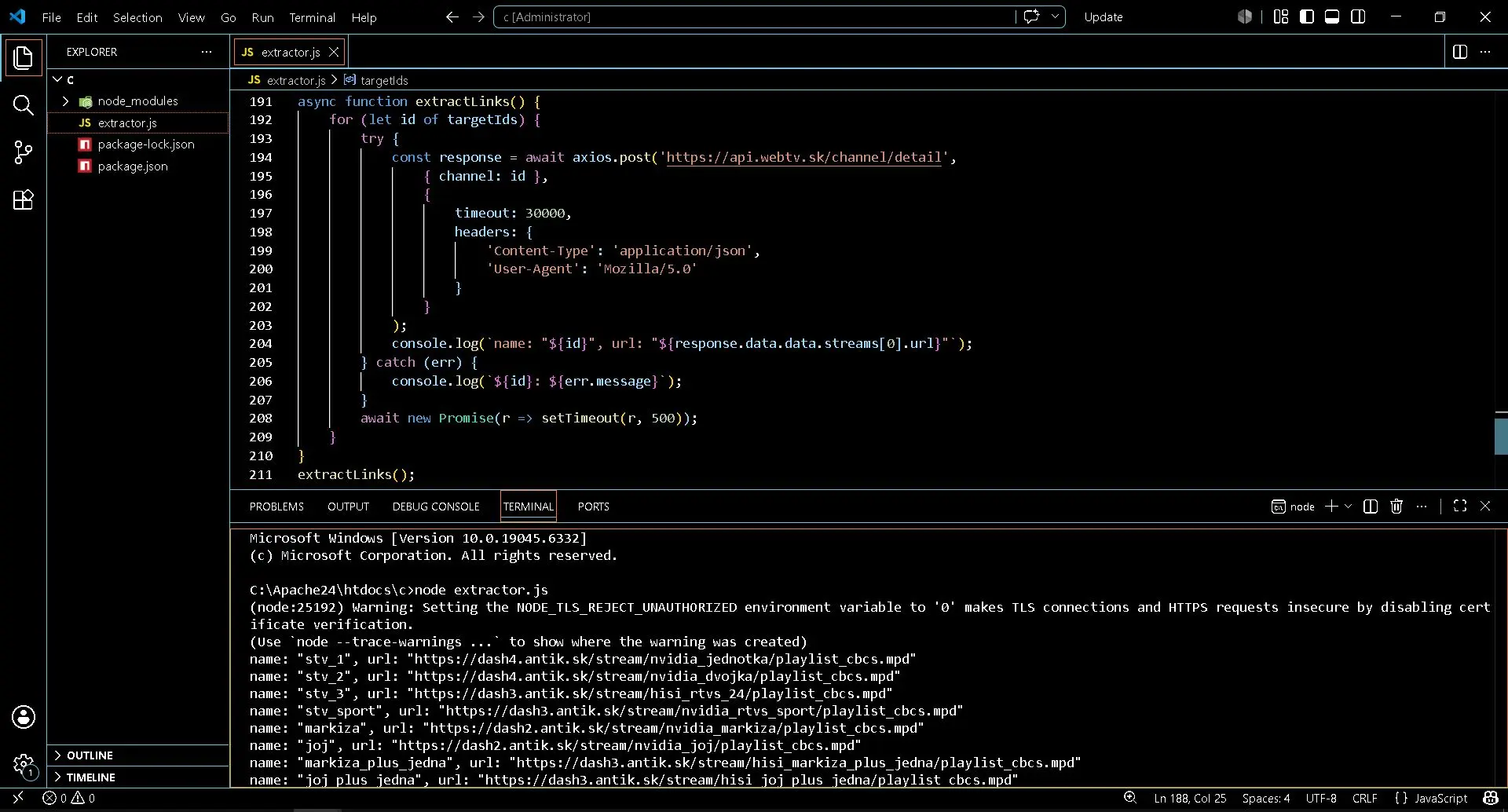Open the Edit menu
Screen dimensions: 1508x812
tap(87, 17)
